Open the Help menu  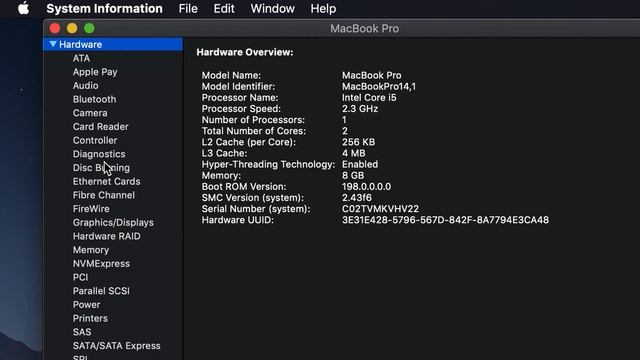coord(323,9)
